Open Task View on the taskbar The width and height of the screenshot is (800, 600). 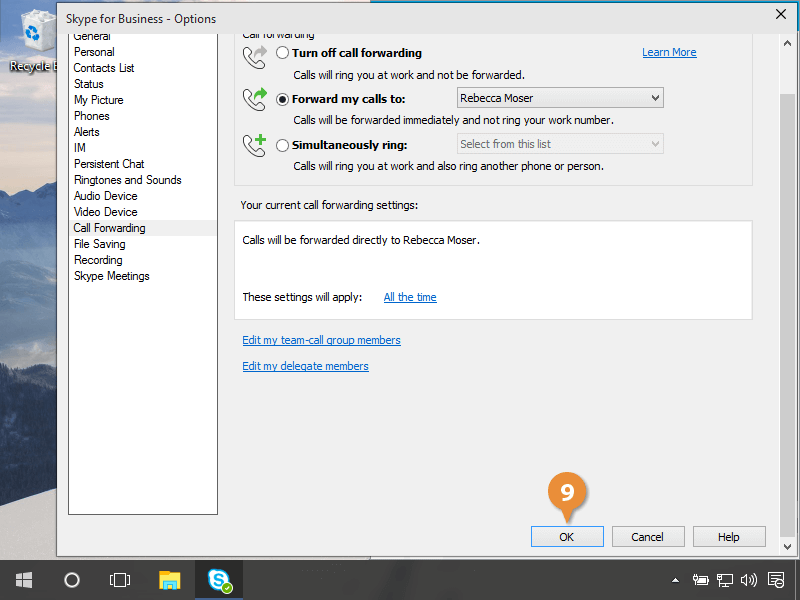click(120, 580)
